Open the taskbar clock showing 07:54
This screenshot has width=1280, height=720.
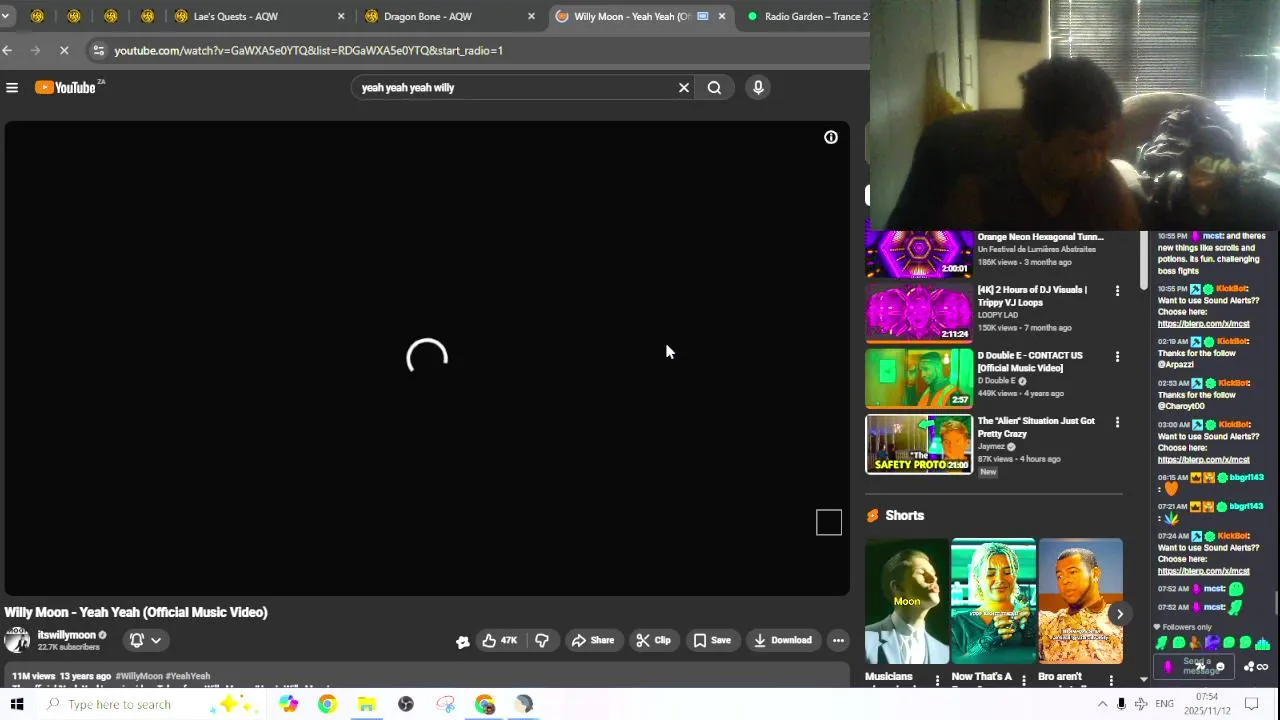coord(1207,704)
